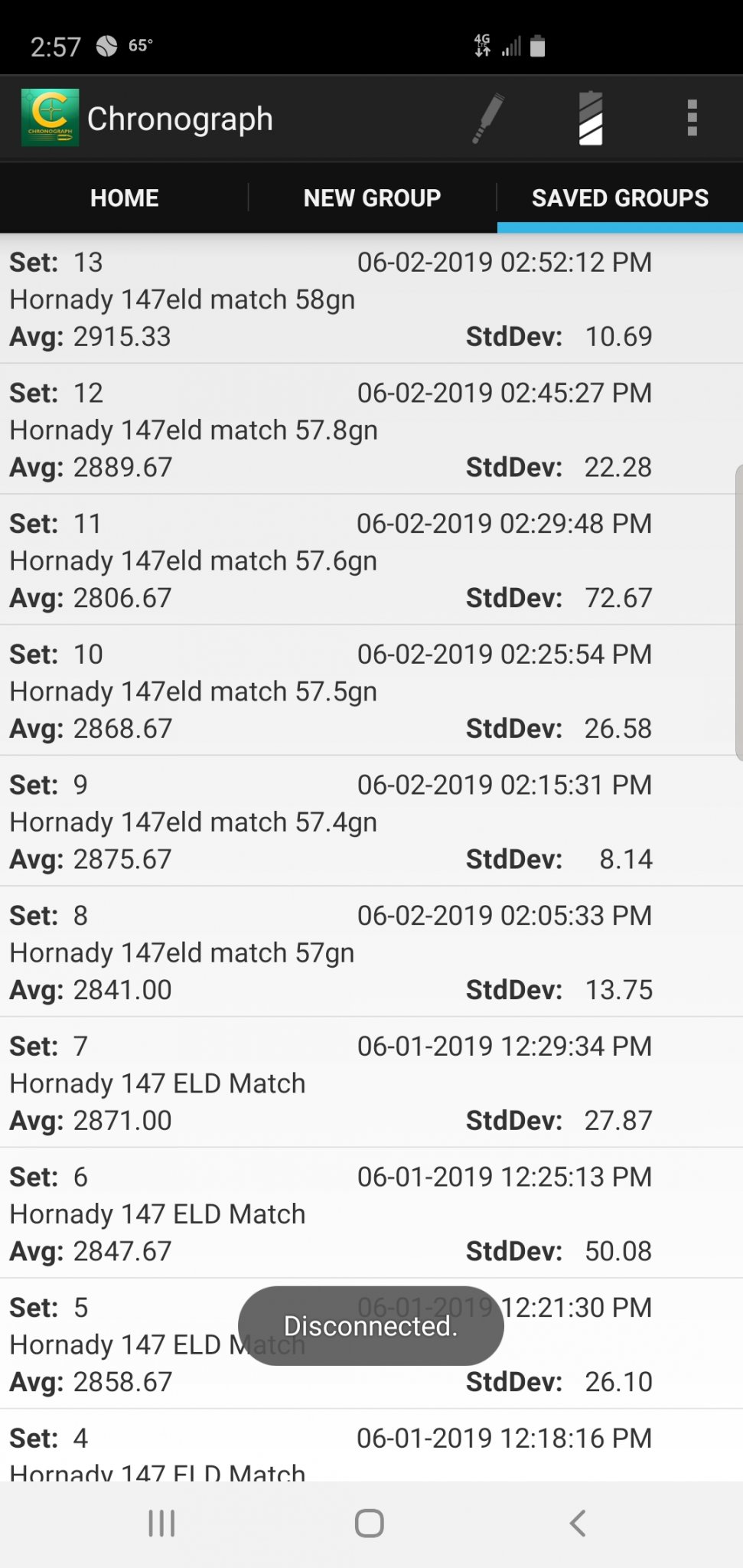Screen dimensions: 743x1568
Task: Switch to the NEW GROUP tab
Action: pyautogui.click(x=372, y=198)
